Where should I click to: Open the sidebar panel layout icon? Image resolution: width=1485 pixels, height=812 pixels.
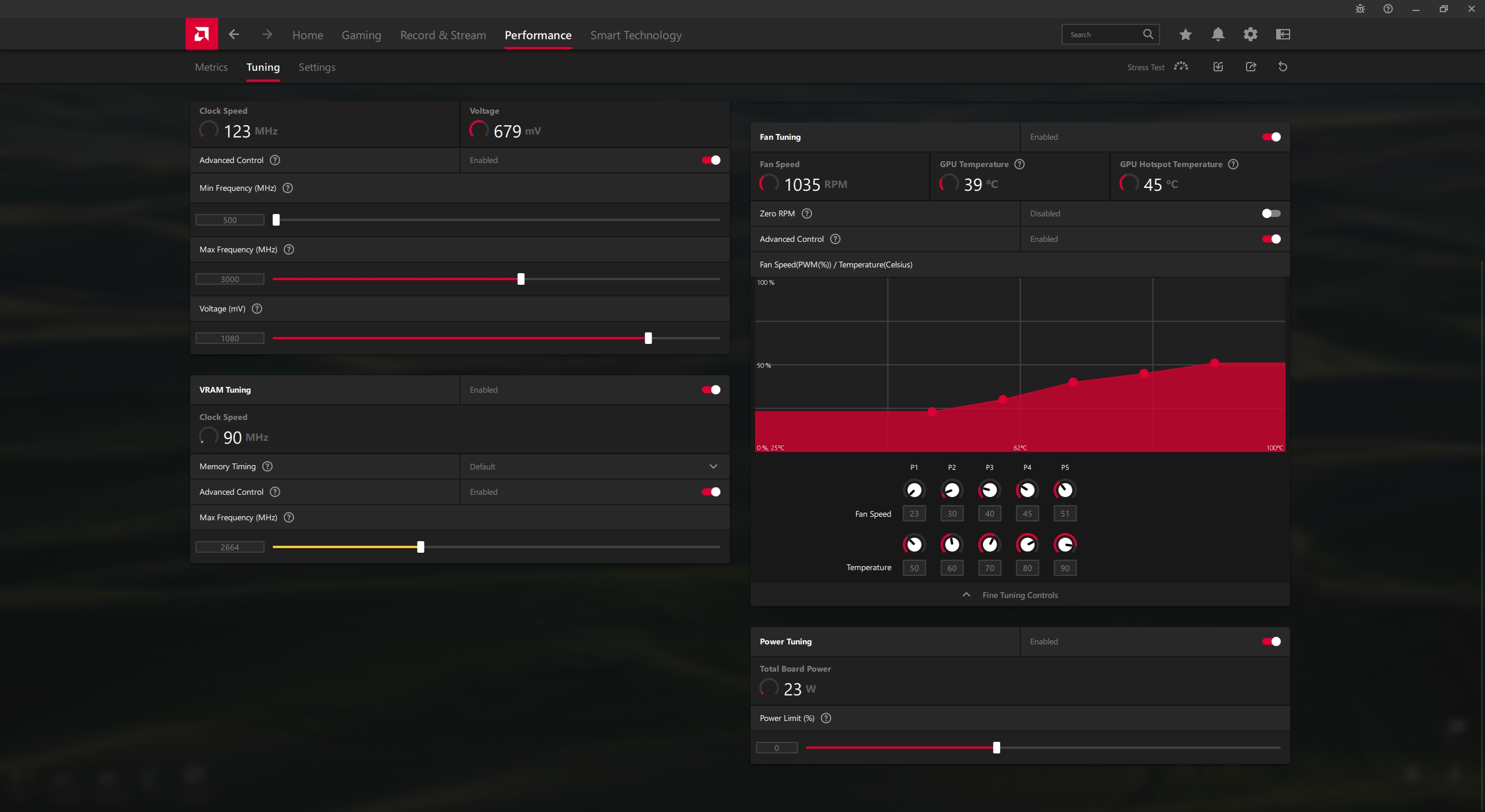pos(1283,34)
